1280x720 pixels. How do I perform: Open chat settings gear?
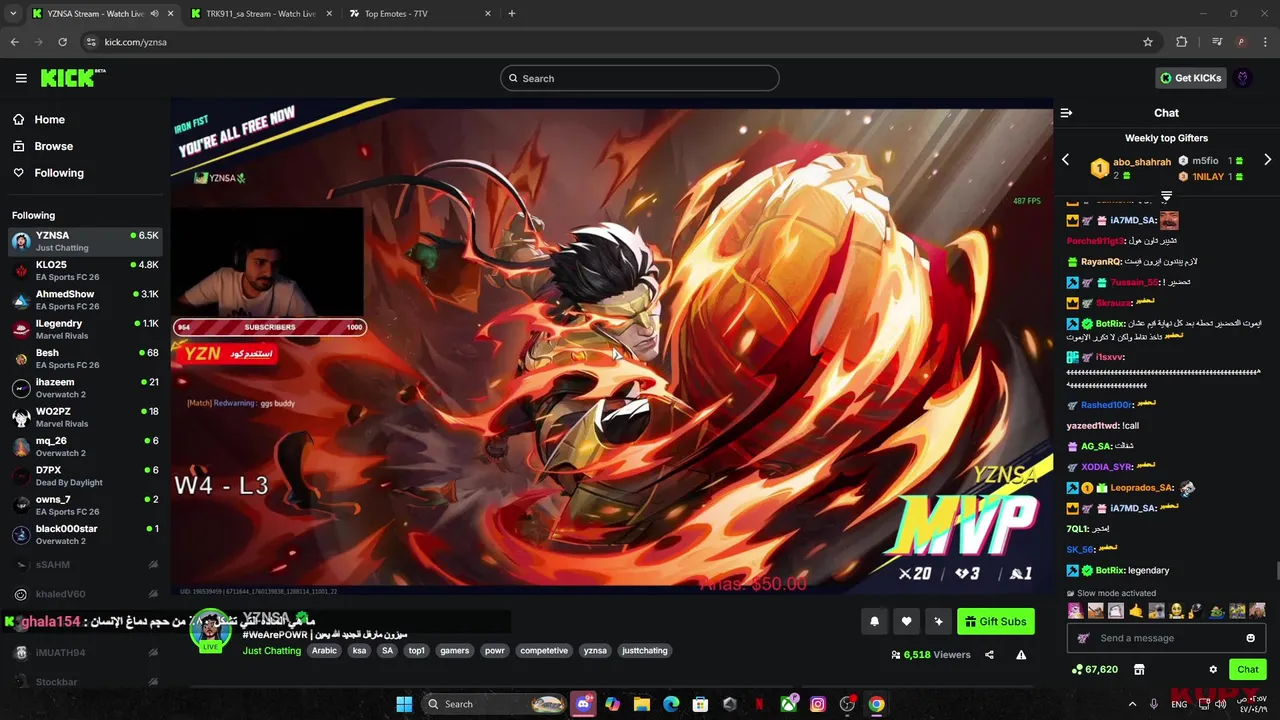[x=1213, y=669]
